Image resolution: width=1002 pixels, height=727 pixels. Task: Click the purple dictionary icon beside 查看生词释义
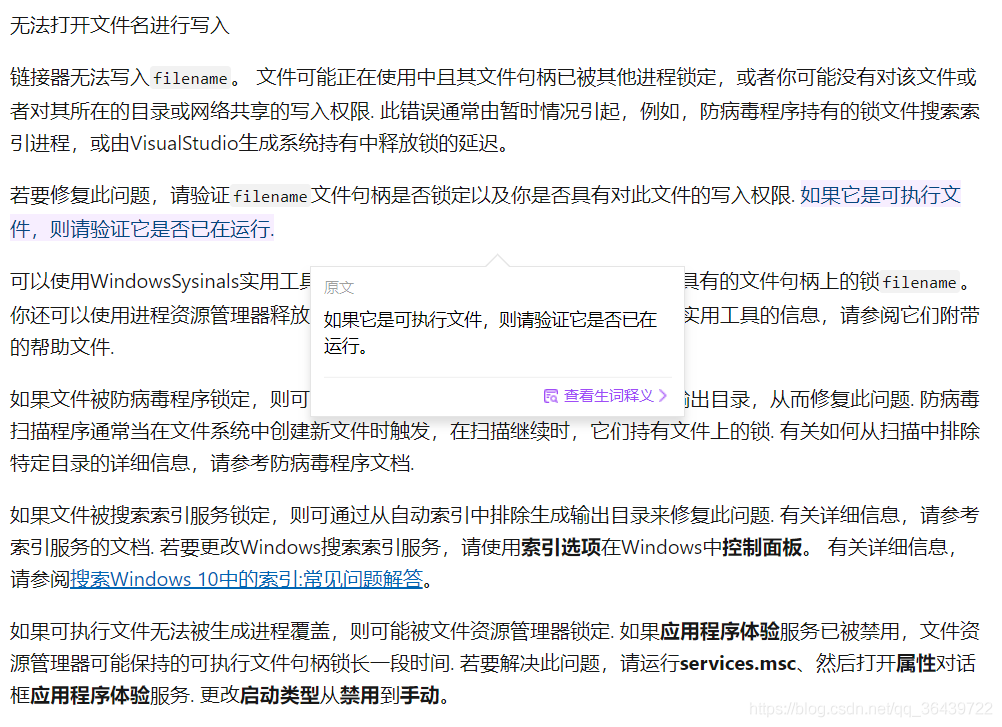tap(552, 396)
